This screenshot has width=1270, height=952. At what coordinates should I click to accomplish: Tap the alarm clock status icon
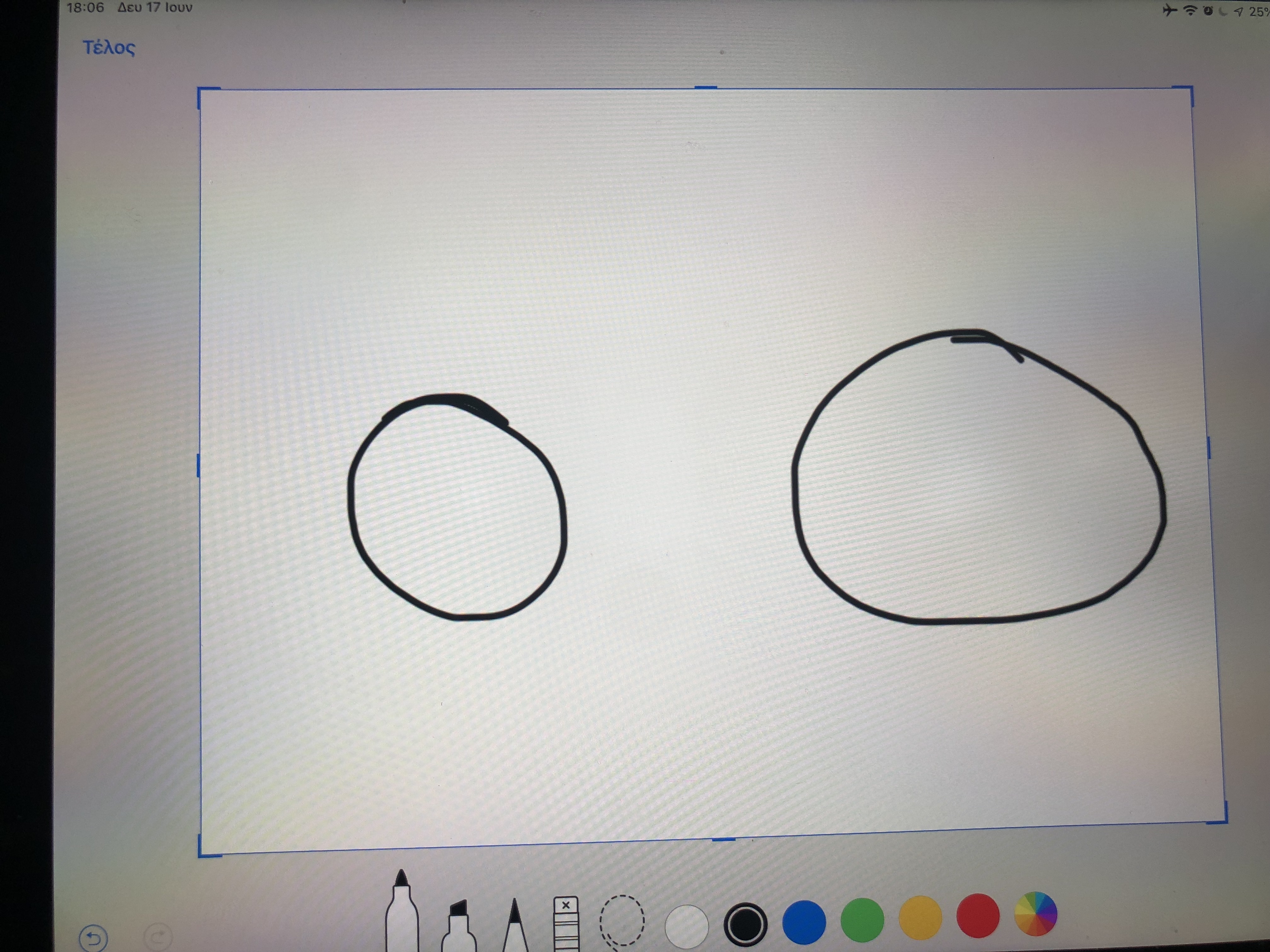[1208, 11]
